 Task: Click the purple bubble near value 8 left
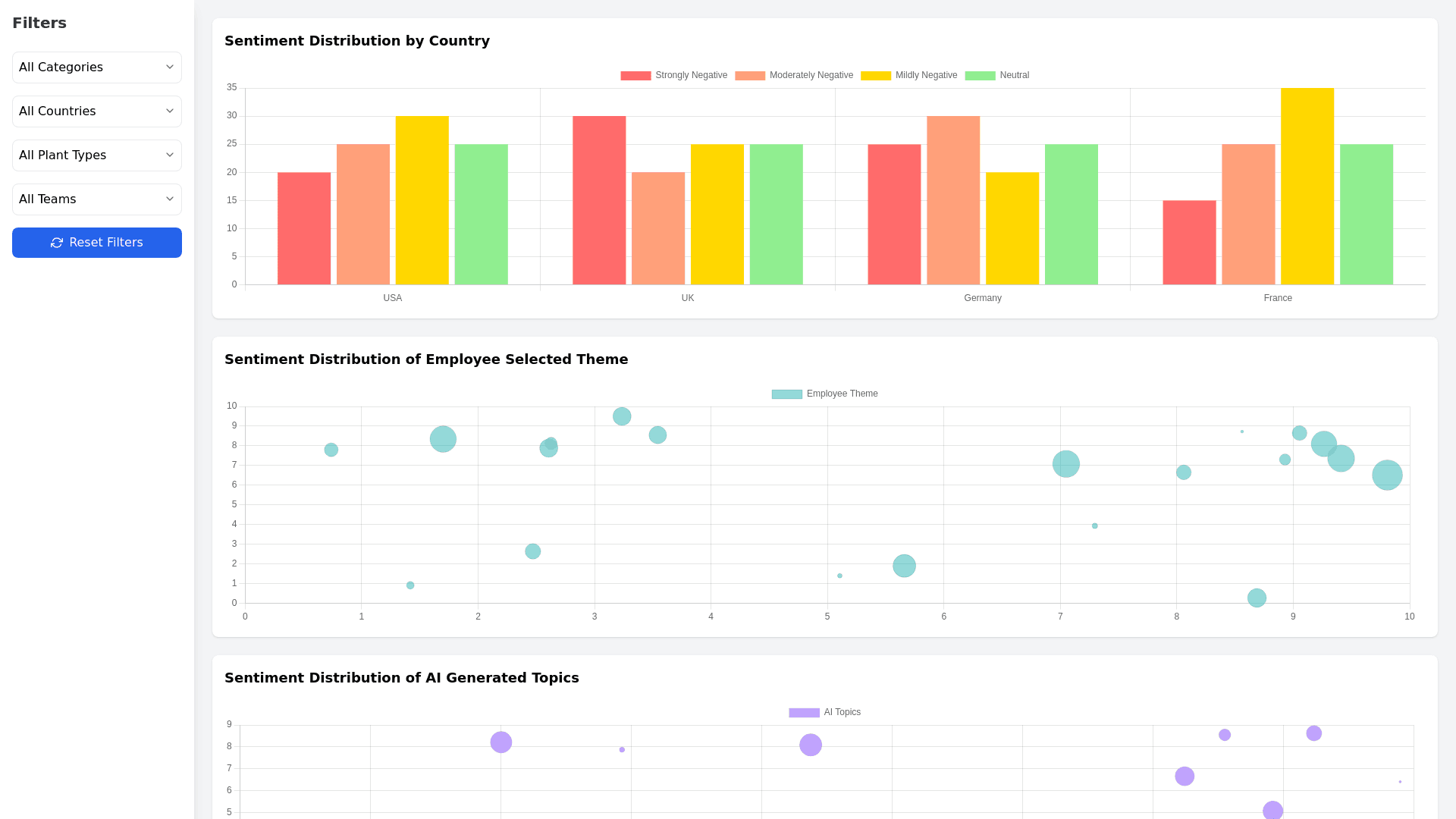[500, 742]
